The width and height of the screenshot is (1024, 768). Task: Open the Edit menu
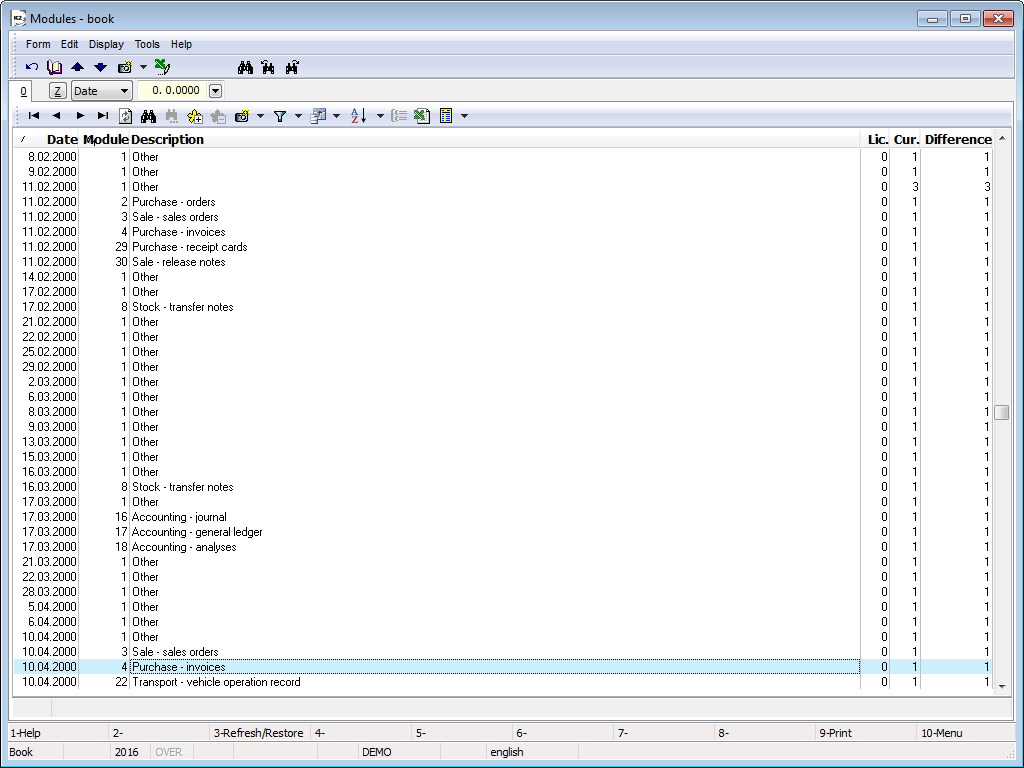click(x=69, y=44)
